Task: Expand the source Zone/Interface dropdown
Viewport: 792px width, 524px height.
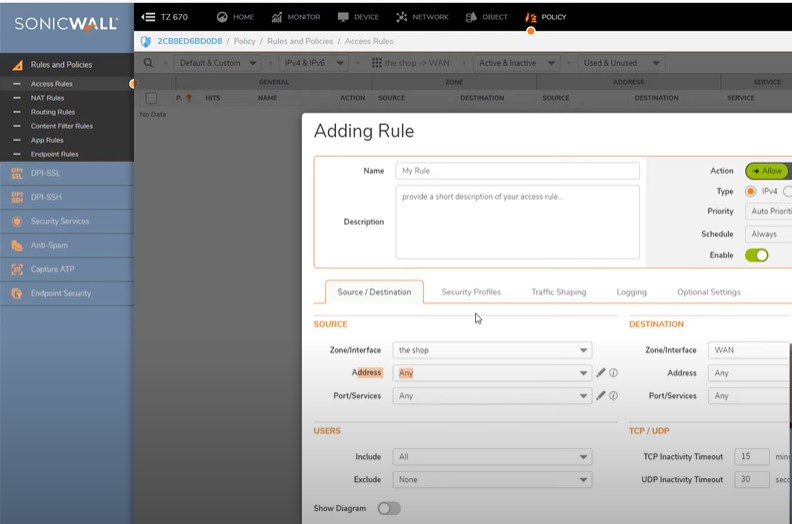Action: pyautogui.click(x=491, y=350)
